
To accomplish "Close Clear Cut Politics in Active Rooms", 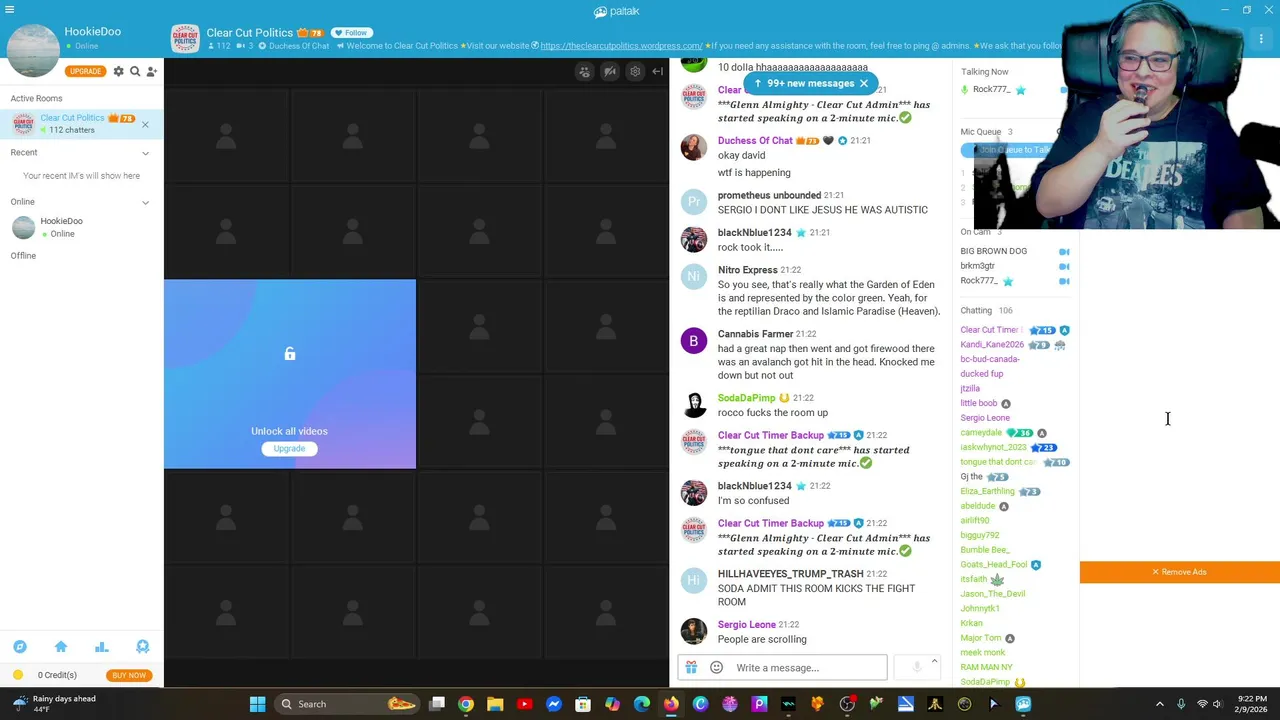I will coord(145,124).
